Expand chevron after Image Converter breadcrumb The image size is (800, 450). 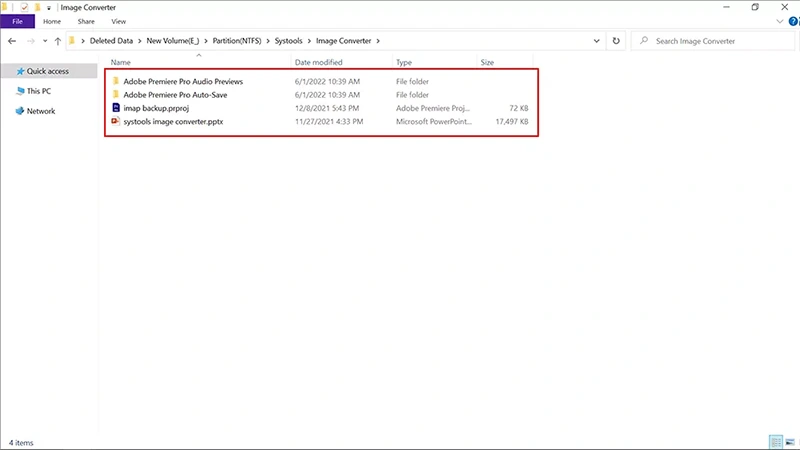pyautogui.click(x=378, y=41)
